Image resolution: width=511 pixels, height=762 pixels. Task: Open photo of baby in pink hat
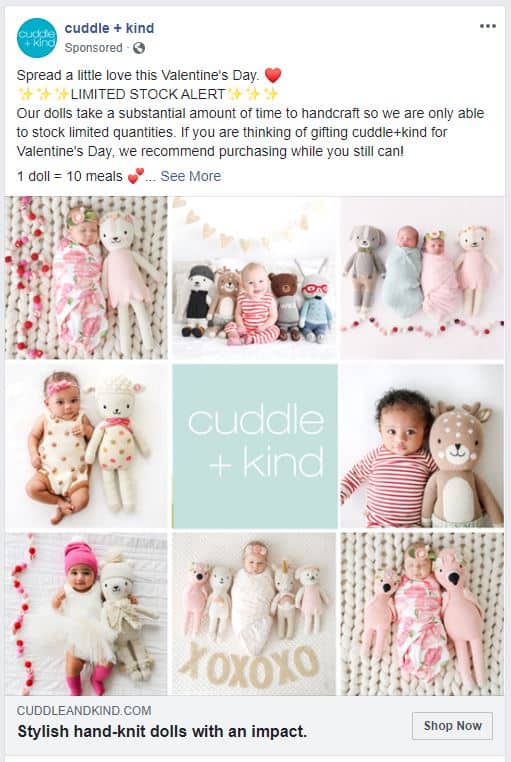click(86, 614)
